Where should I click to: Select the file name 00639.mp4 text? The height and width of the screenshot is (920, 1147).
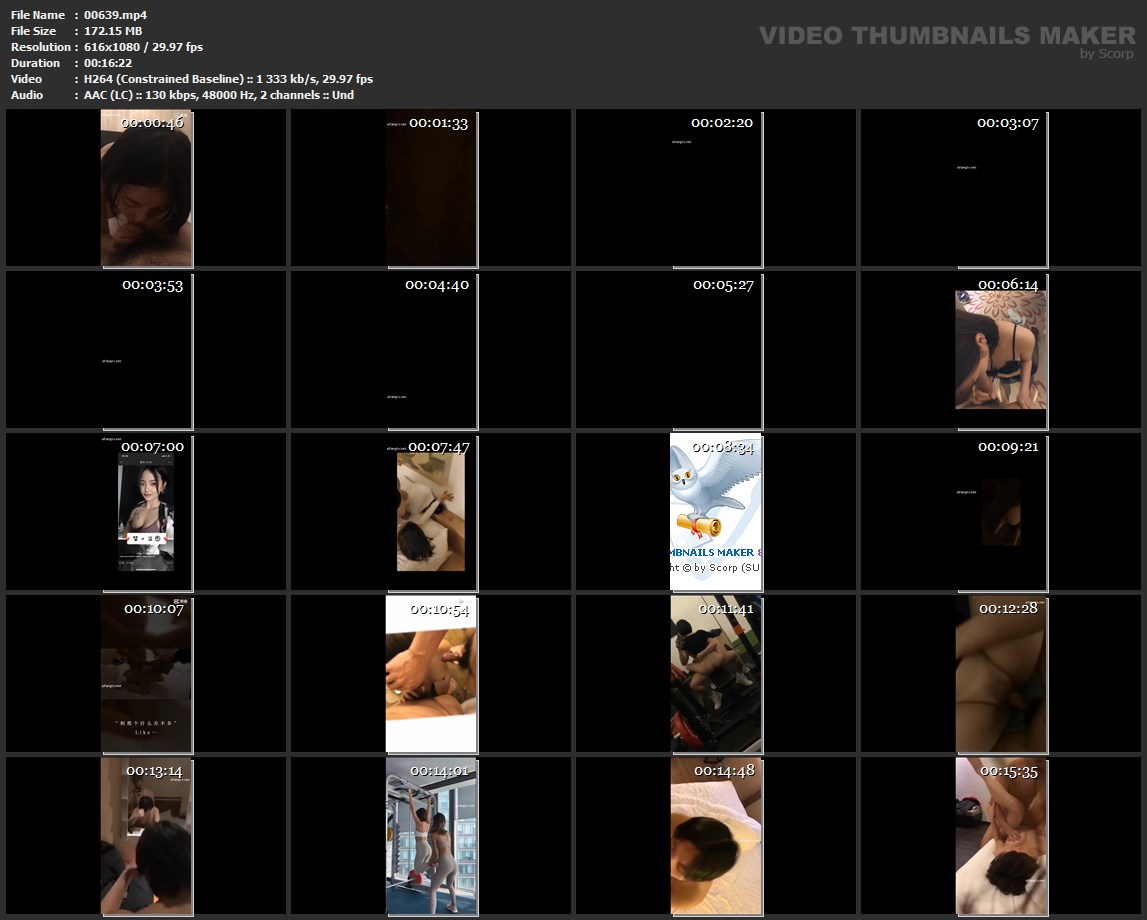tap(109, 15)
